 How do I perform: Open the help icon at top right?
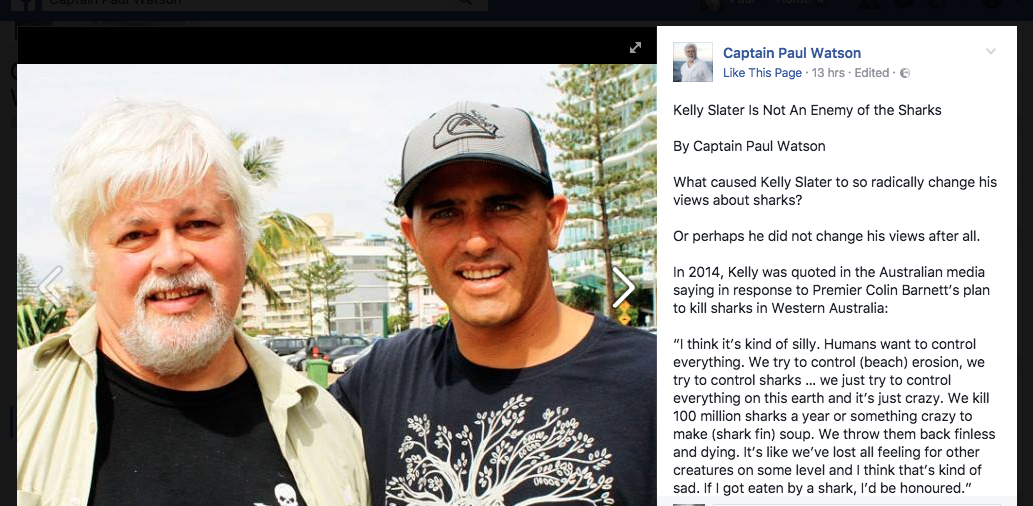(x=991, y=3)
